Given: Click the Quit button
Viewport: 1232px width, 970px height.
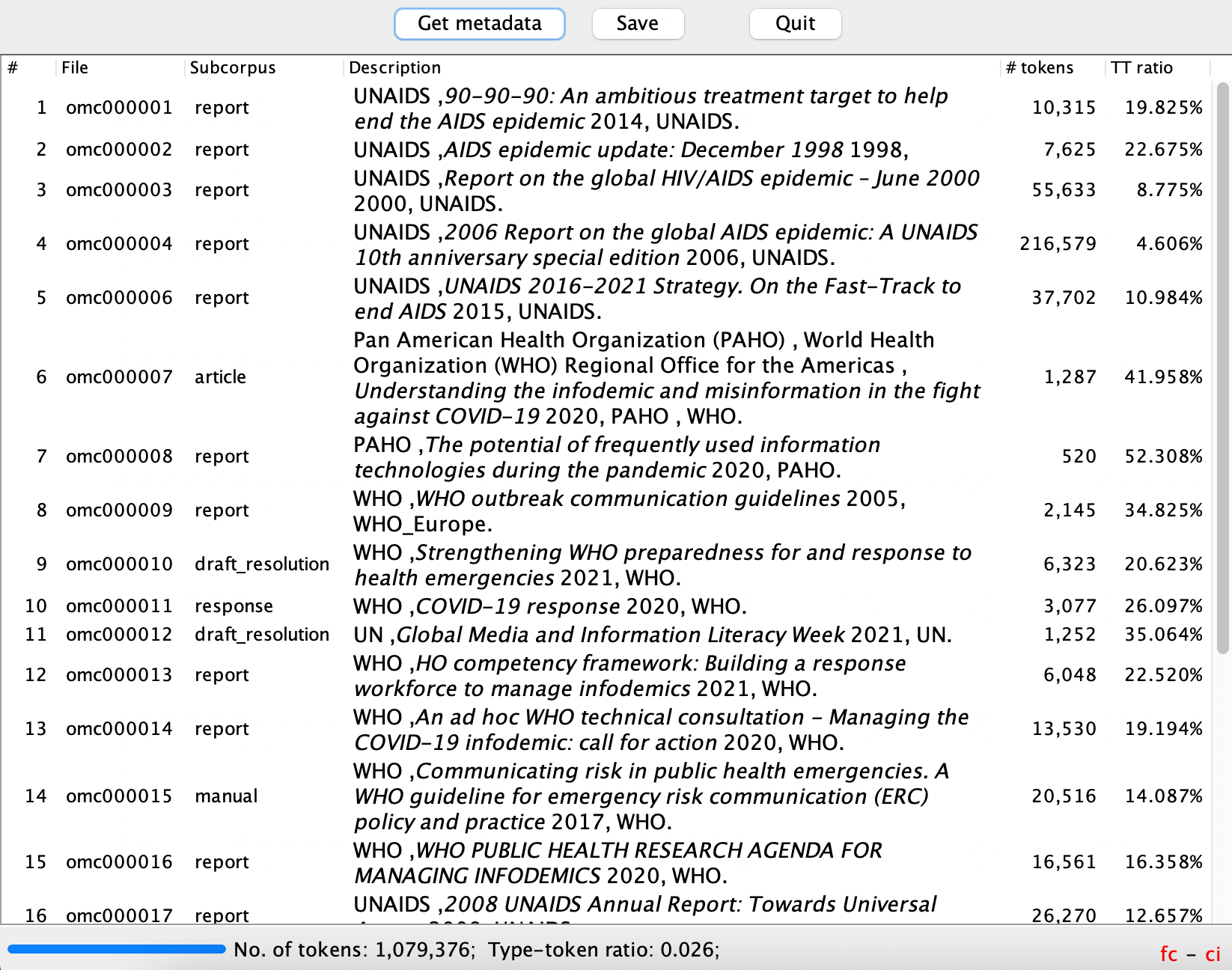Looking at the screenshot, I should 795,23.
